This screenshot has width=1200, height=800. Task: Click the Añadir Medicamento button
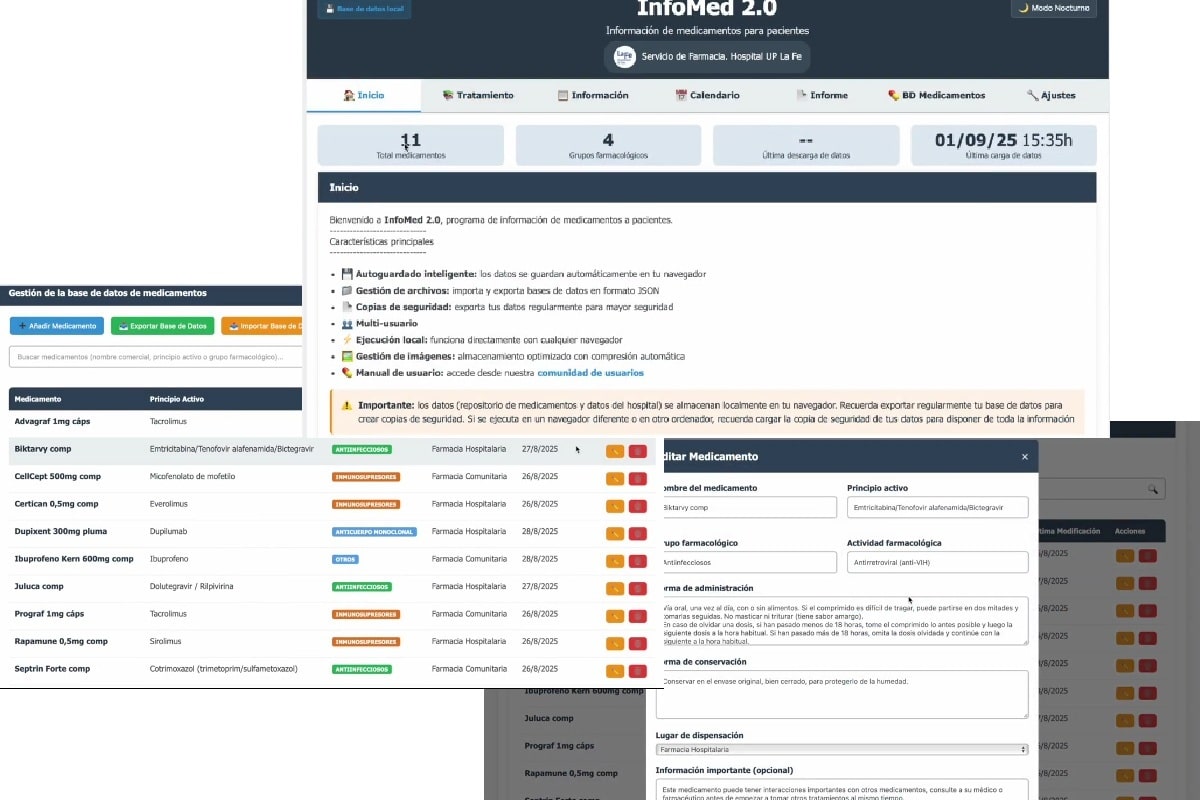(x=56, y=326)
